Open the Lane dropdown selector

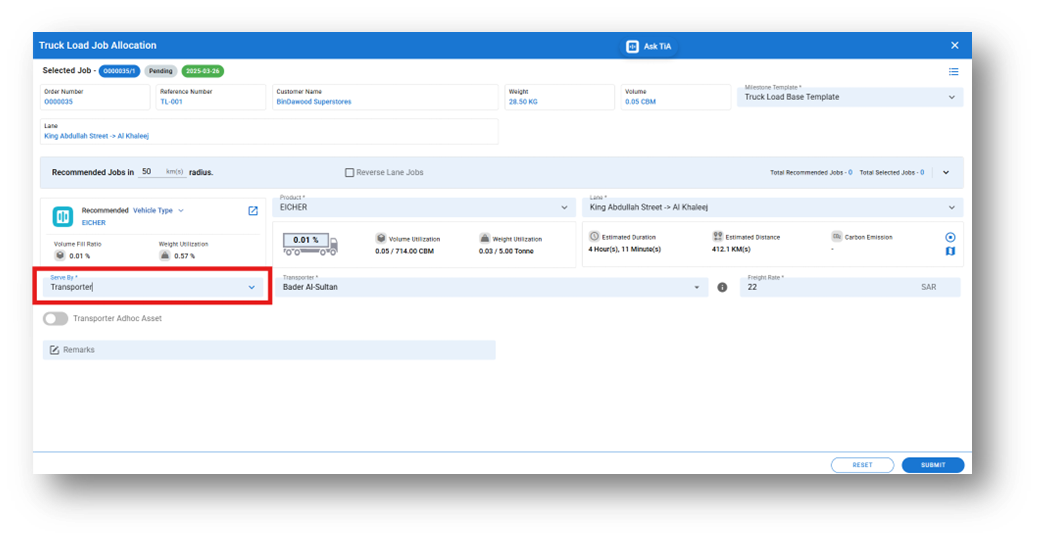(772, 207)
